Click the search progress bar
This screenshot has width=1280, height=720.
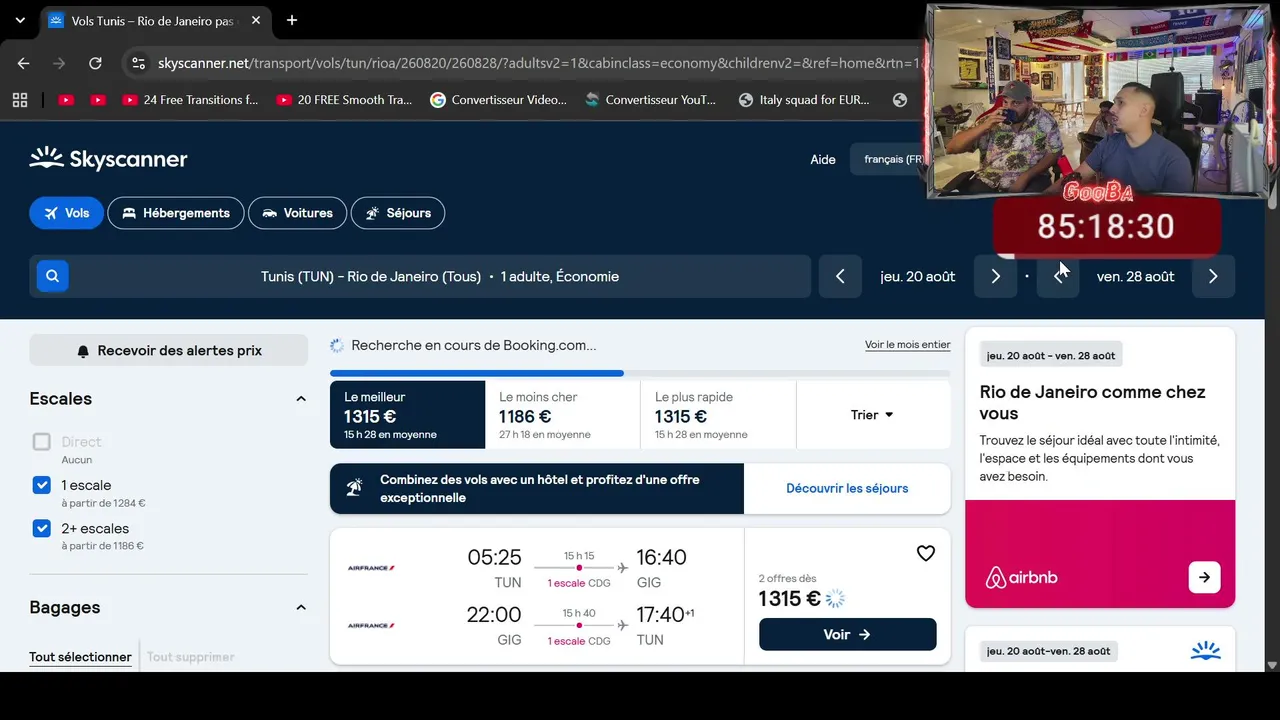pyautogui.click(x=640, y=373)
